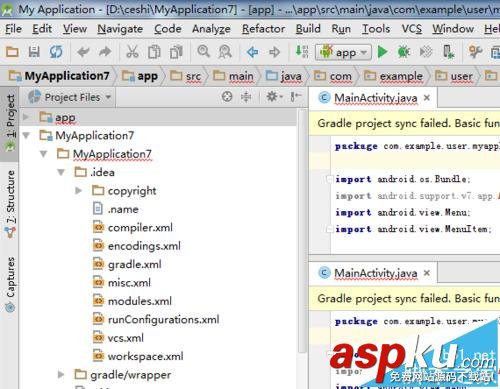This screenshot has width=500, height=389.
Task: Click the Make Project build icon
Action: [302, 52]
